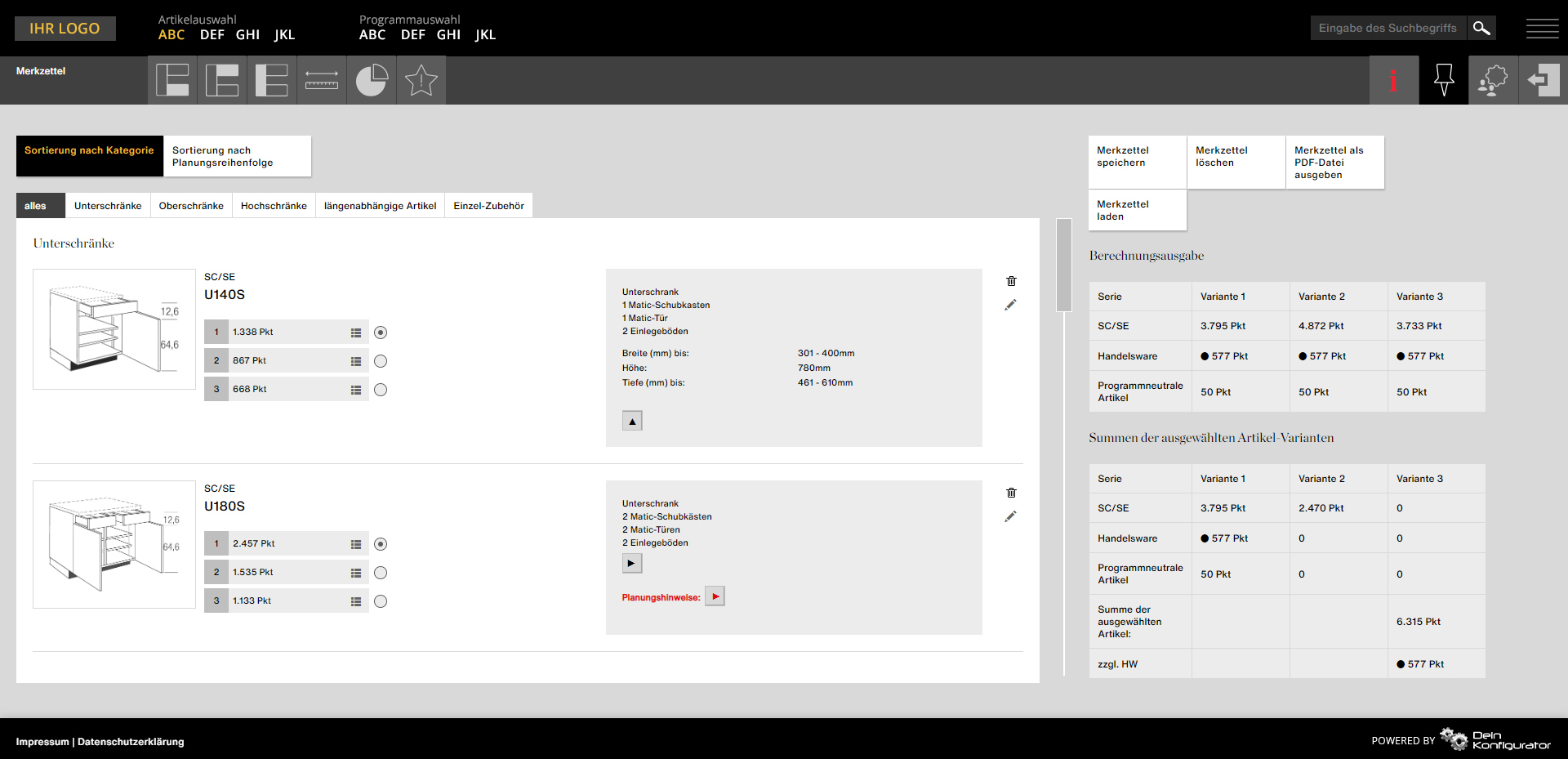This screenshot has width=1568, height=759.
Task: Select variant 3 radio for U140S
Action: (381, 390)
